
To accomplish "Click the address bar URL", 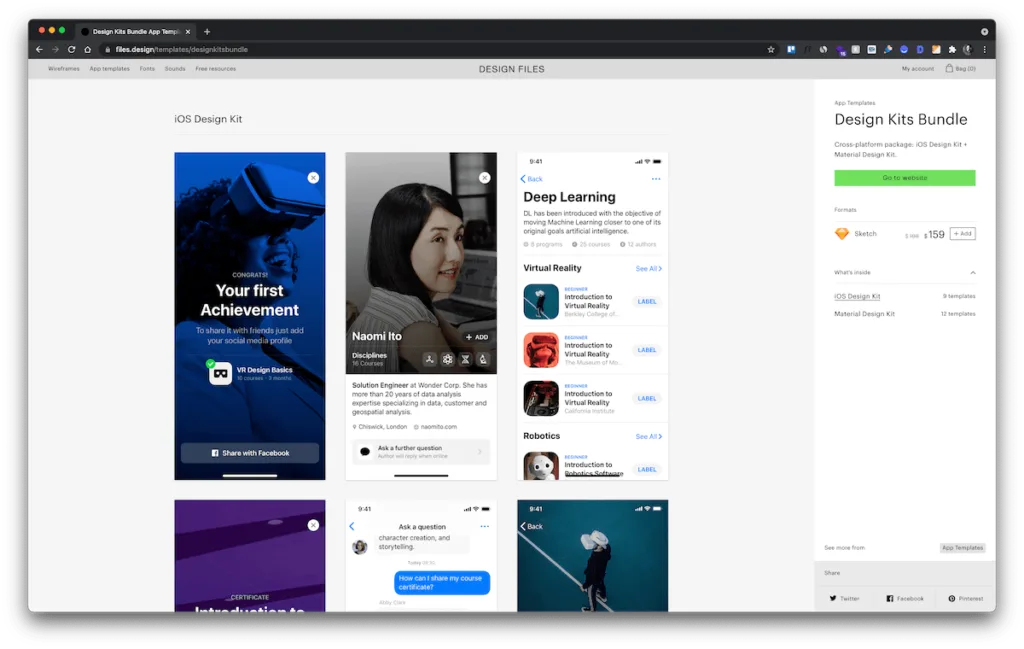I will [182, 50].
